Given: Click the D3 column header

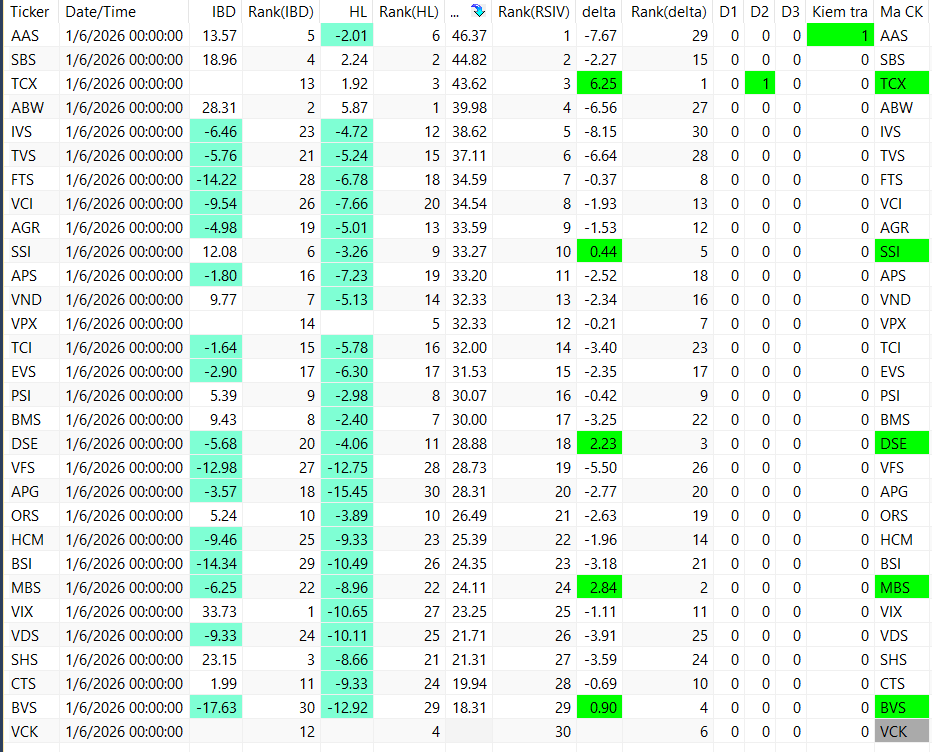Looking at the screenshot, I should tap(791, 11).
